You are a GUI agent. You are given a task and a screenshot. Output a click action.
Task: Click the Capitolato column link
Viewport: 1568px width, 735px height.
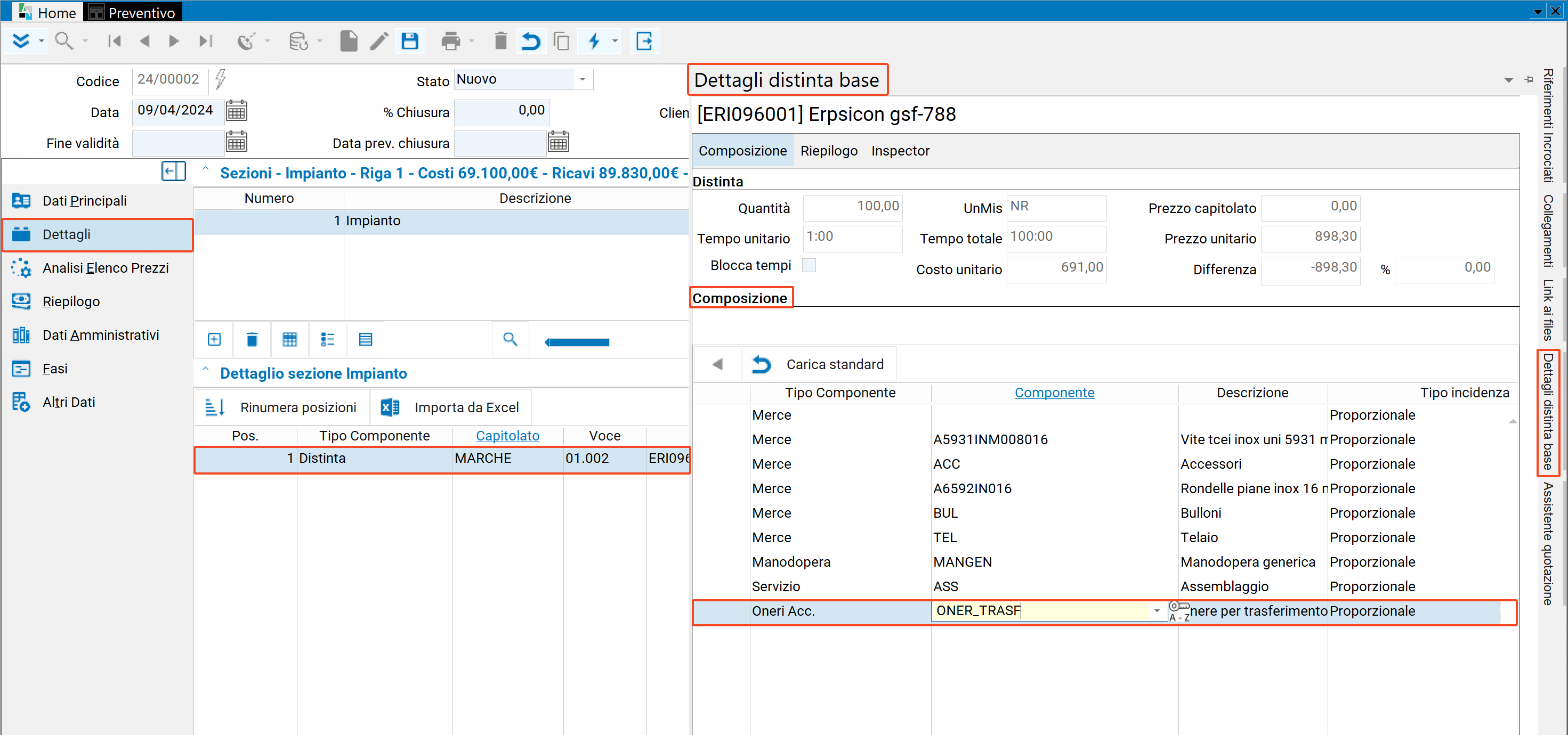(x=507, y=436)
